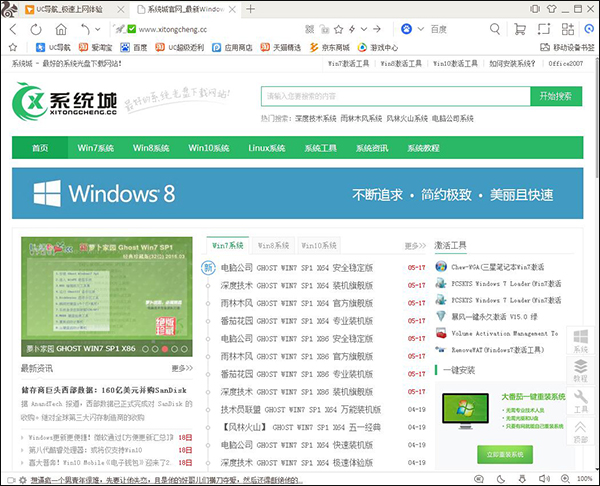The width and height of the screenshot is (600, 486).
Task: Click the blue download manager icon
Action: pos(590,29)
